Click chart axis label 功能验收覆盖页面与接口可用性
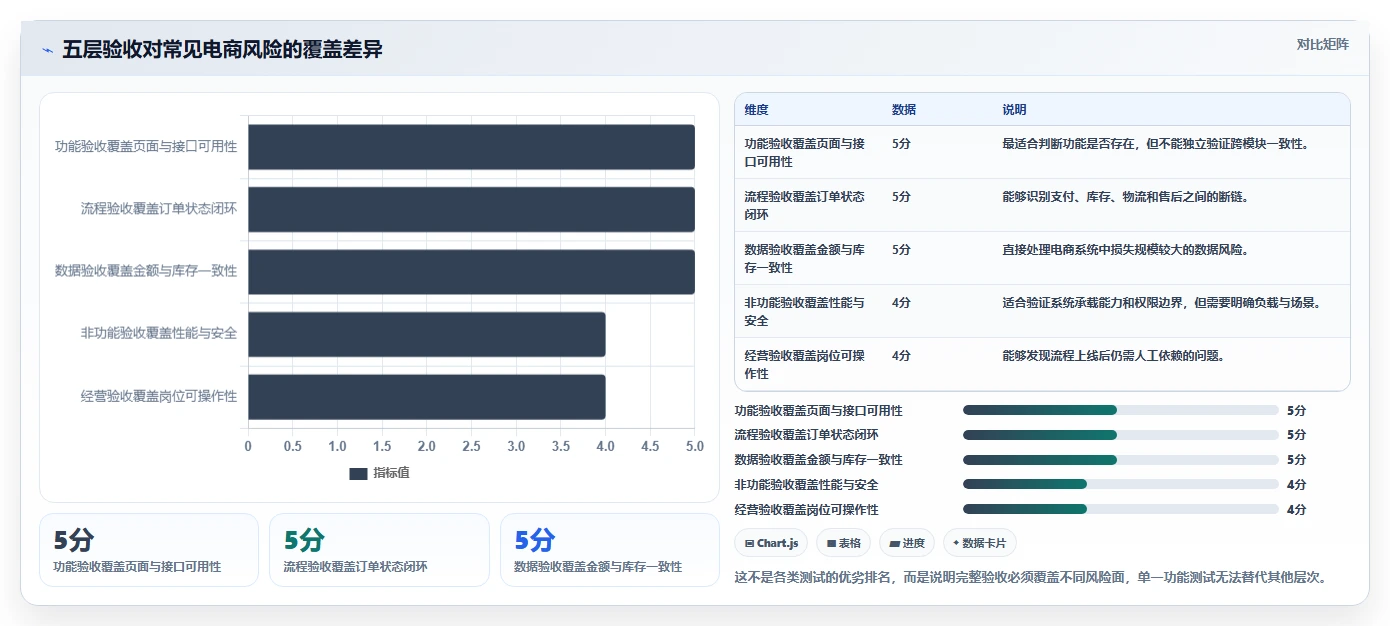The width and height of the screenshot is (1390, 626). tap(146, 147)
